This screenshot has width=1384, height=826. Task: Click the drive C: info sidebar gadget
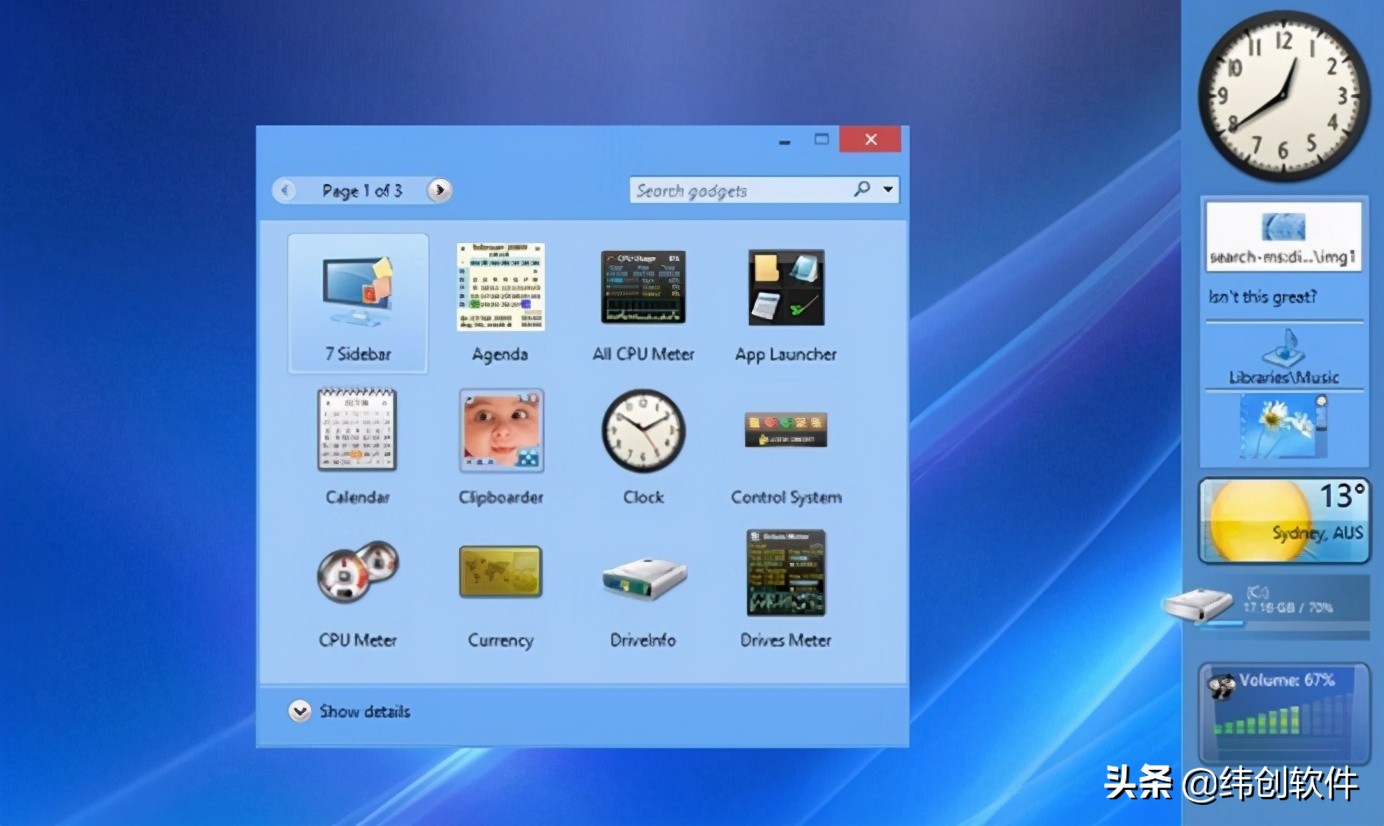[x=1267, y=606]
